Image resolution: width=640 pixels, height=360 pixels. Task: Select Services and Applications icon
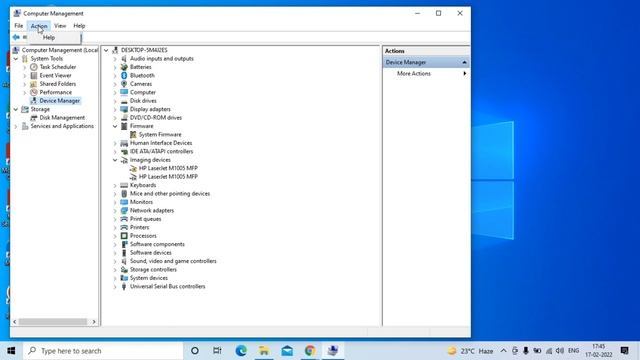click(25, 126)
